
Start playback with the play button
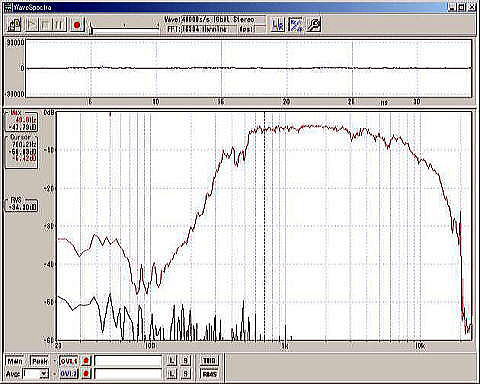(x=32, y=25)
